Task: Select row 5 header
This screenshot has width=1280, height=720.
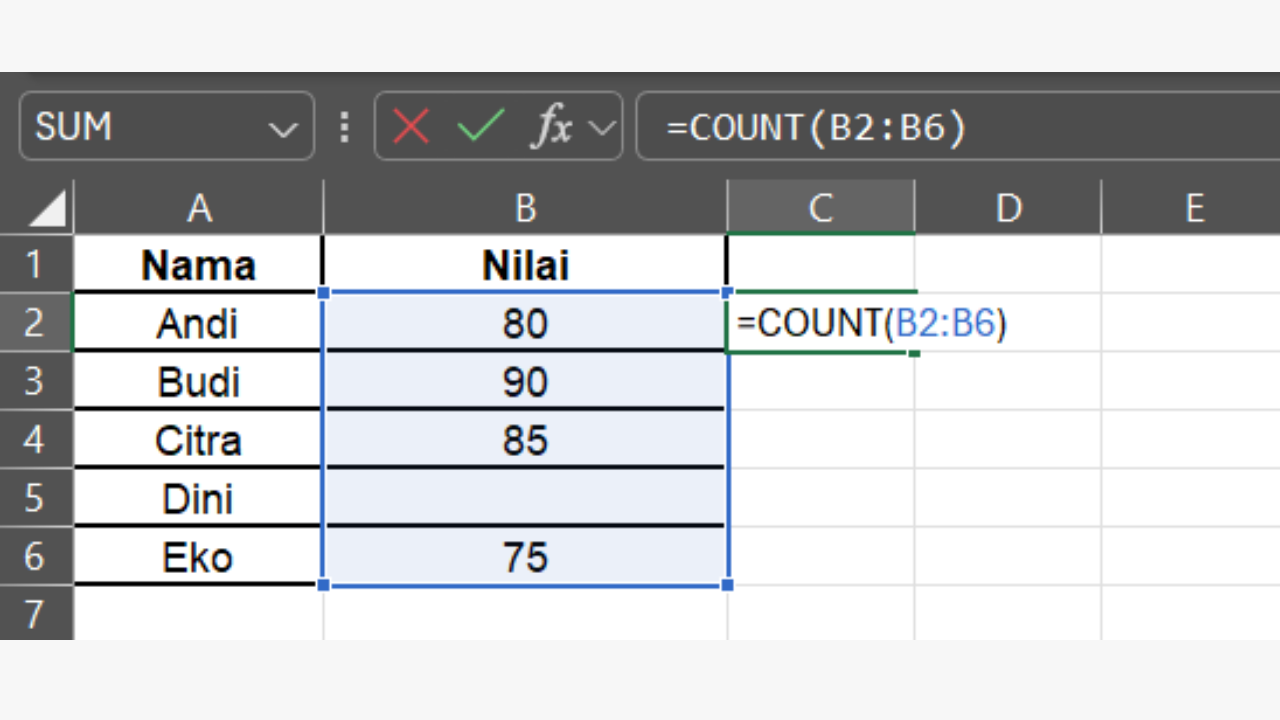Action: [37, 498]
